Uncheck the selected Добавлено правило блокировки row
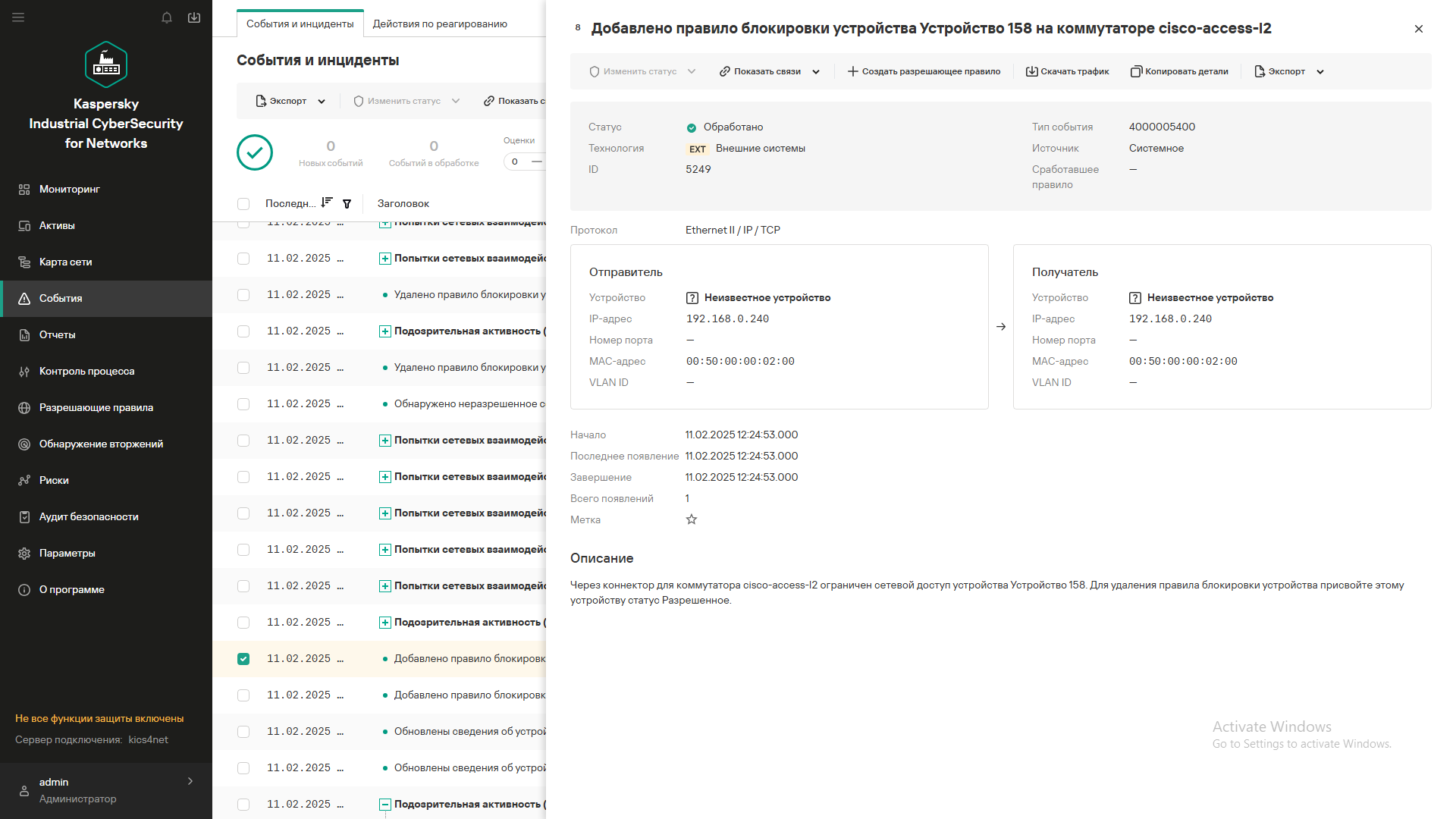 coord(243,659)
